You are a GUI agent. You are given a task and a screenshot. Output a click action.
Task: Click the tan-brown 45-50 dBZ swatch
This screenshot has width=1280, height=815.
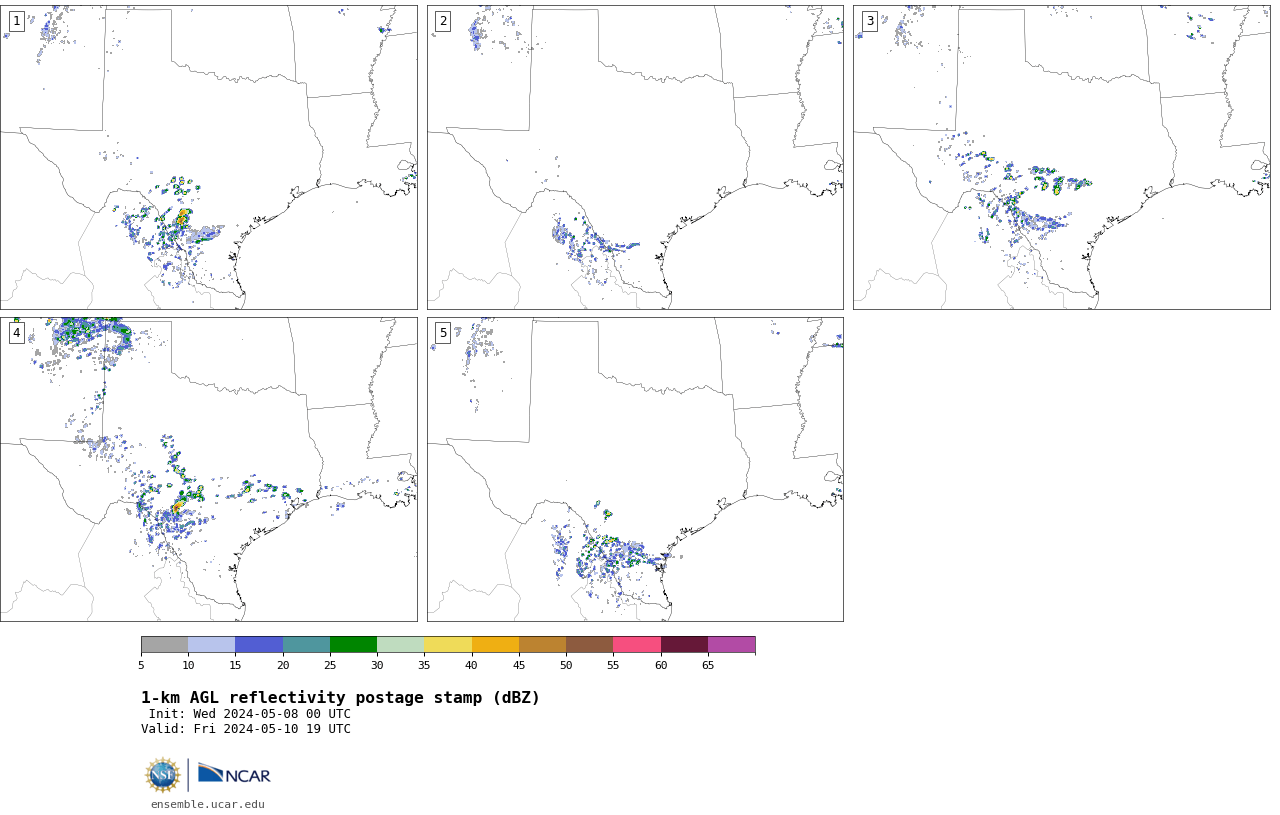[542, 645]
